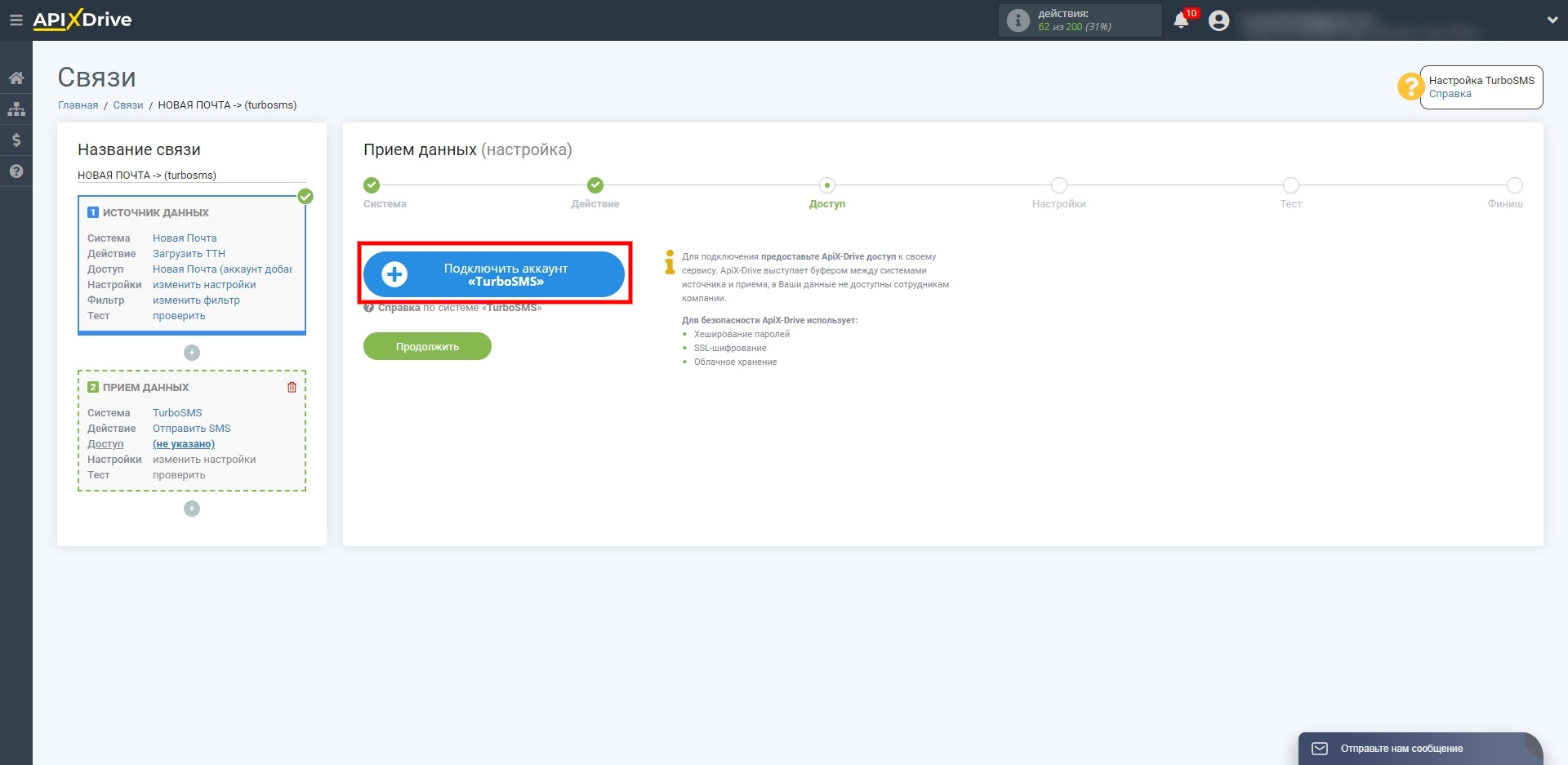
Task: Go to Настройки step in wizard
Action: pyautogui.click(x=1059, y=185)
